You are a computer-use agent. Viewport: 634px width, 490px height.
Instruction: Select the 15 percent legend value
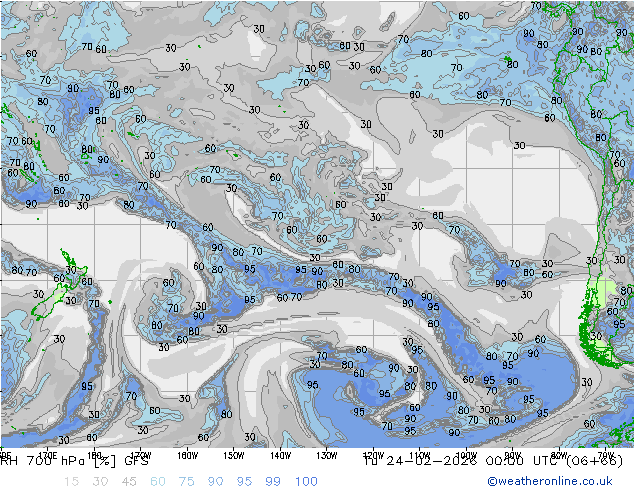coord(71,482)
